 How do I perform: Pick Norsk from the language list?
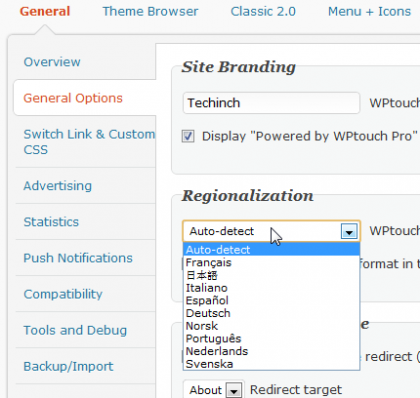[271, 326]
